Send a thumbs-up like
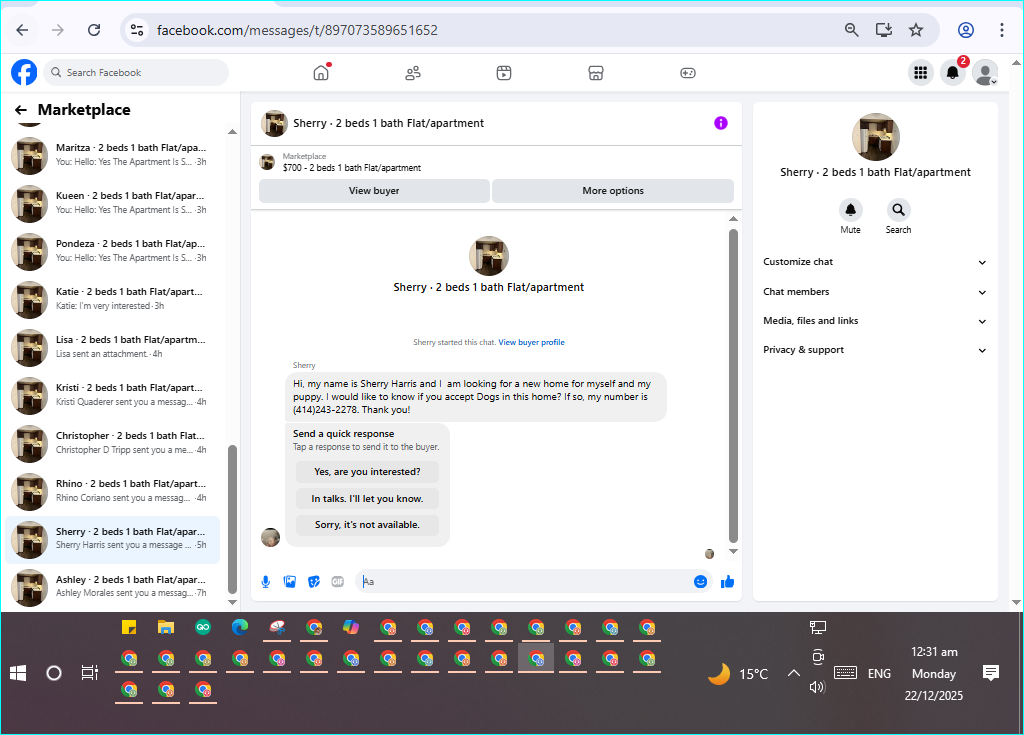 (727, 581)
